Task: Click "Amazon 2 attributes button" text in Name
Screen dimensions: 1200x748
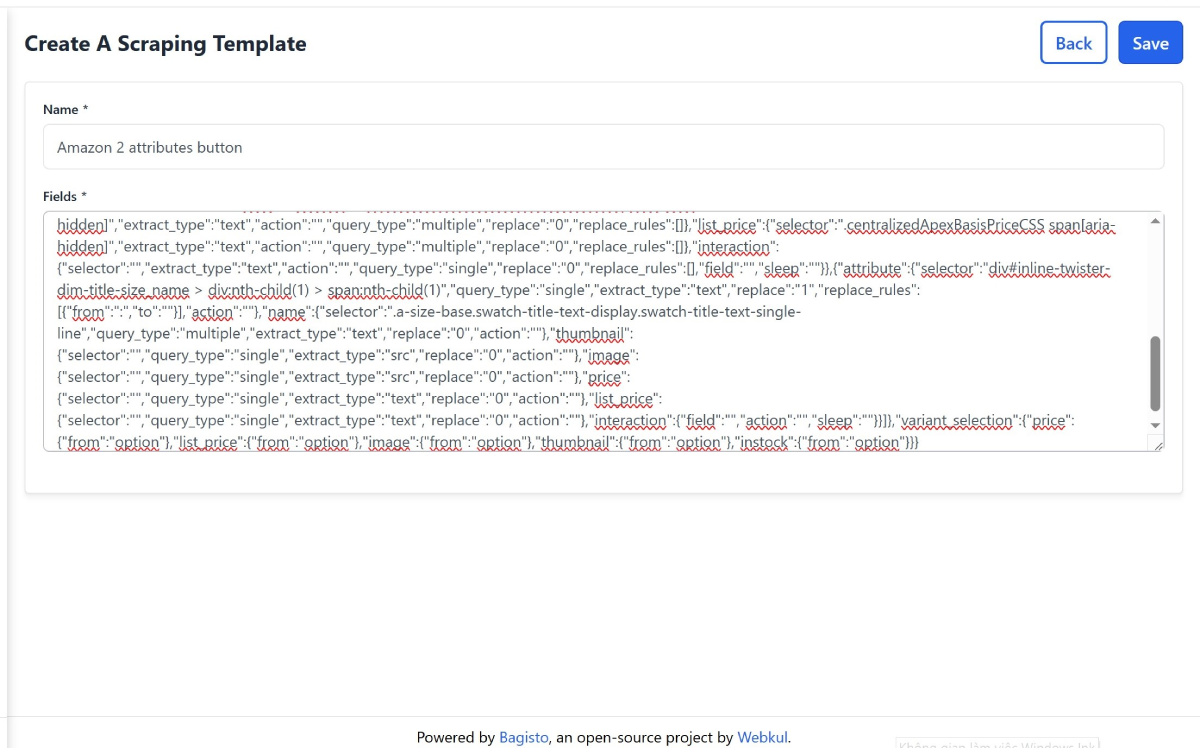Action: (150, 147)
